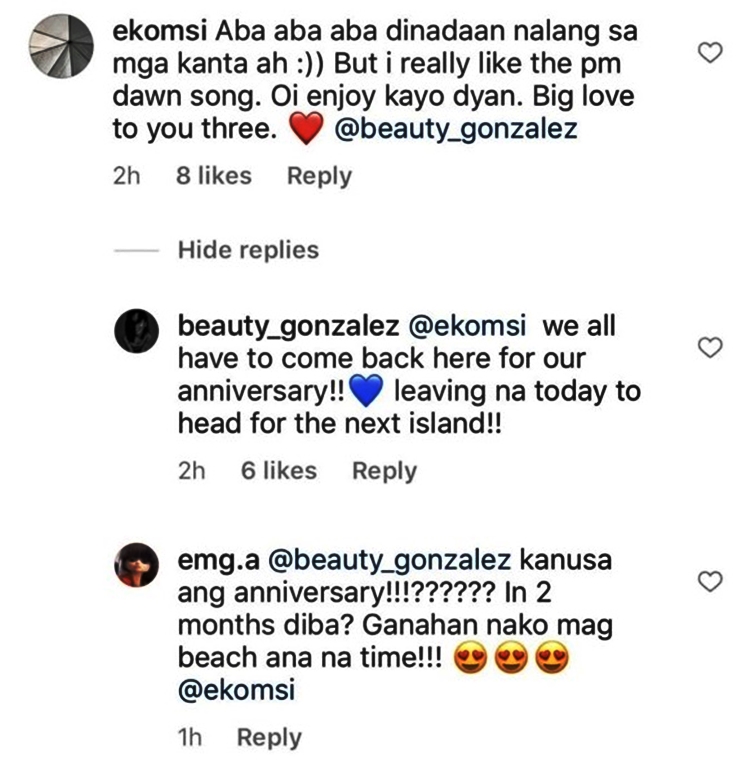
Task: Reply to emg.a's comment
Action: pos(269,738)
